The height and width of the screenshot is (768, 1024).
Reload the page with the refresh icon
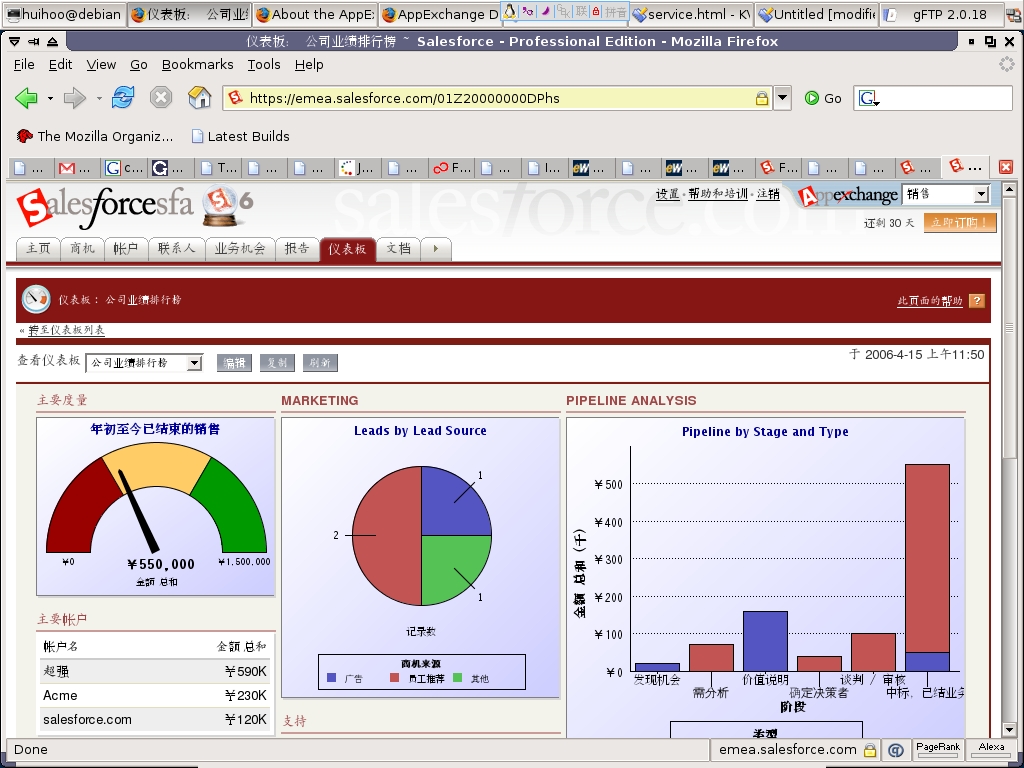[123, 98]
